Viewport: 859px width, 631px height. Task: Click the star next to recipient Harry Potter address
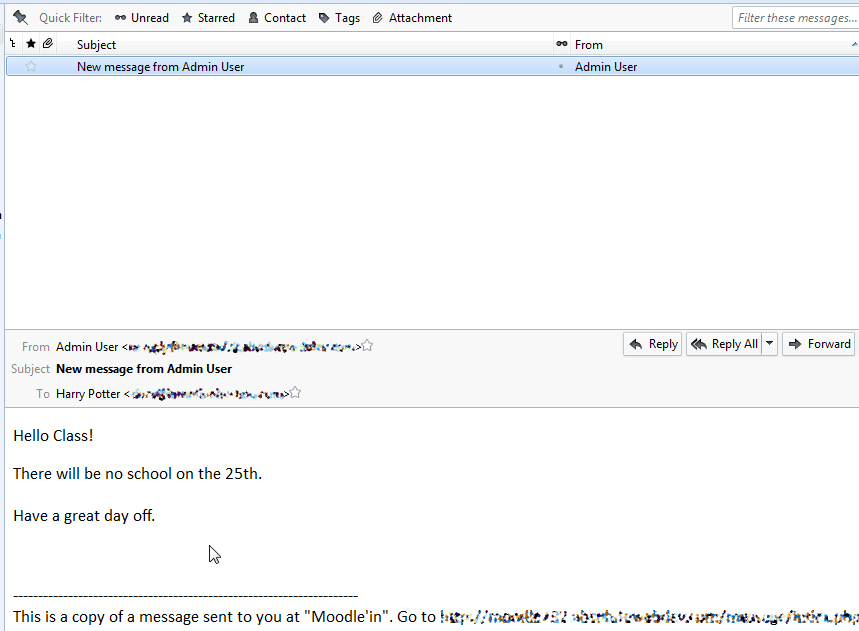[295, 392]
